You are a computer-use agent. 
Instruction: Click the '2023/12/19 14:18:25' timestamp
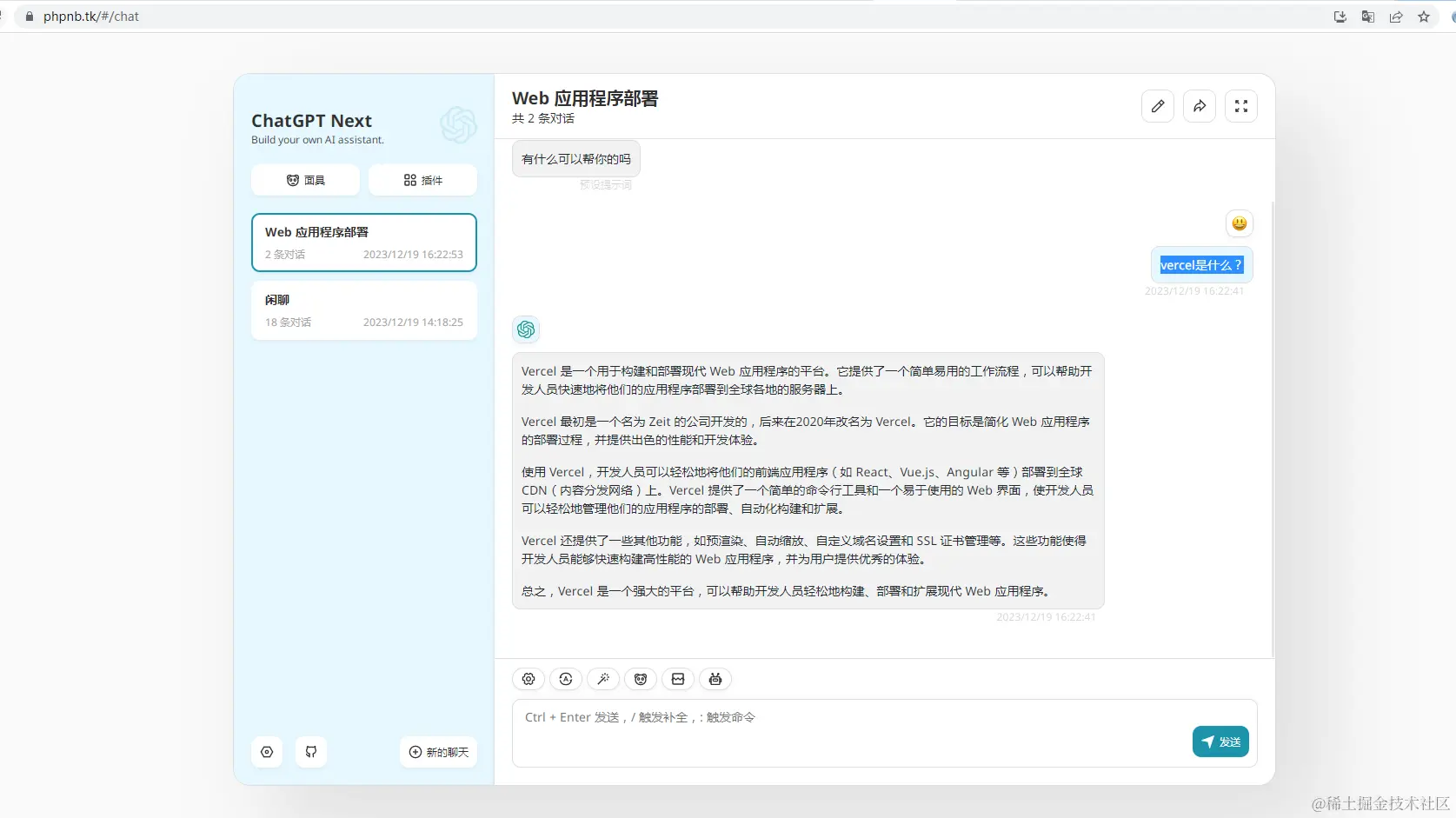pyautogui.click(x=413, y=323)
